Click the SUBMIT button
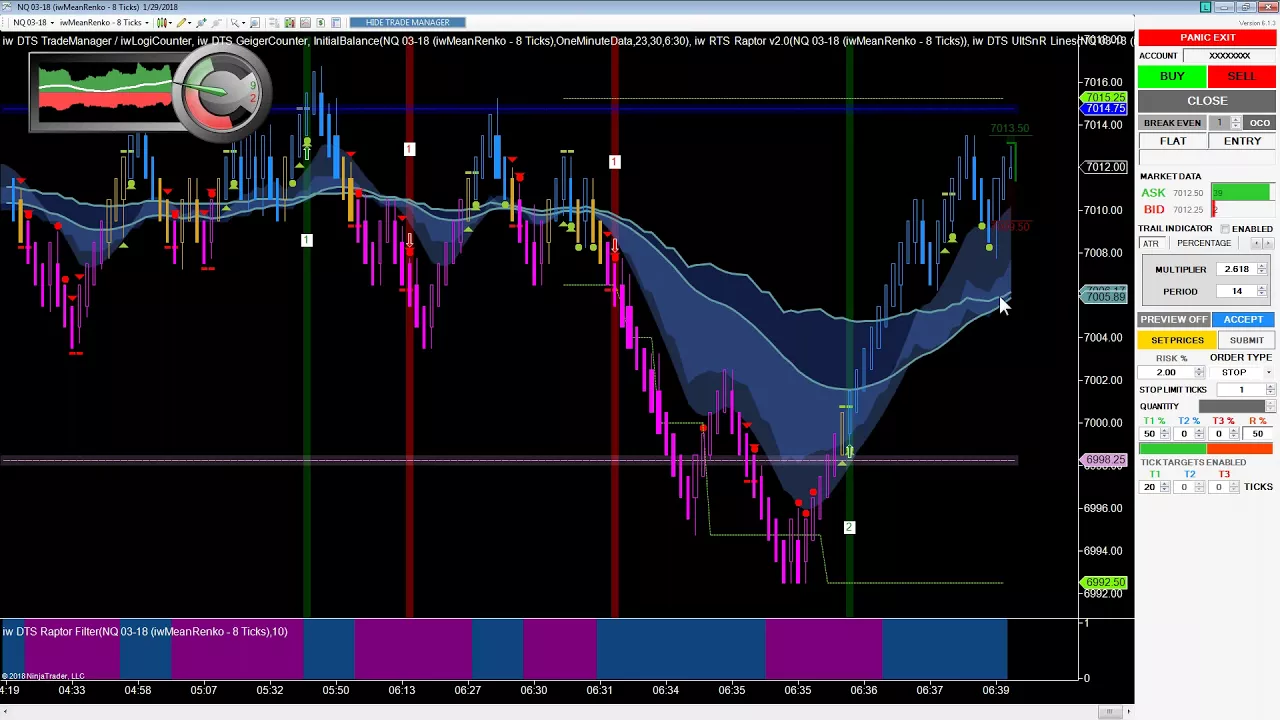 1246,340
